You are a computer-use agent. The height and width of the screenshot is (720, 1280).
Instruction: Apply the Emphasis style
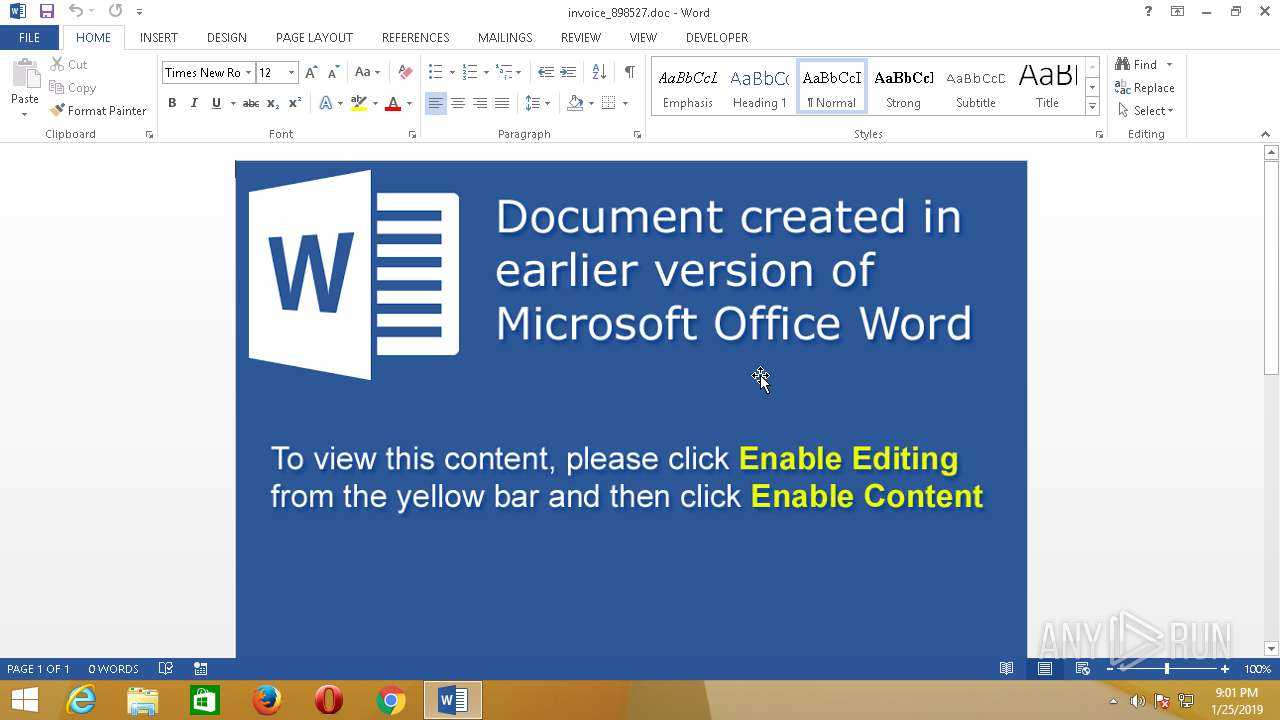point(688,87)
